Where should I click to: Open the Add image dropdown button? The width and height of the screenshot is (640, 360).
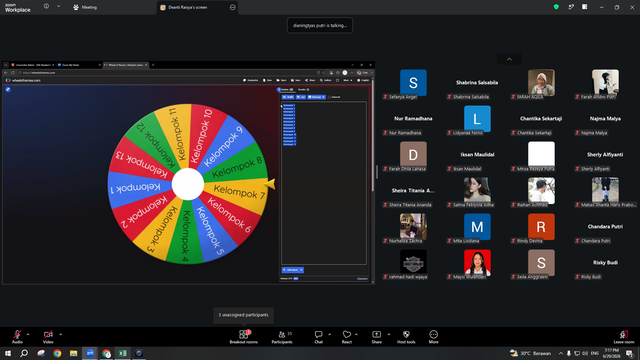tap(317, 97)
